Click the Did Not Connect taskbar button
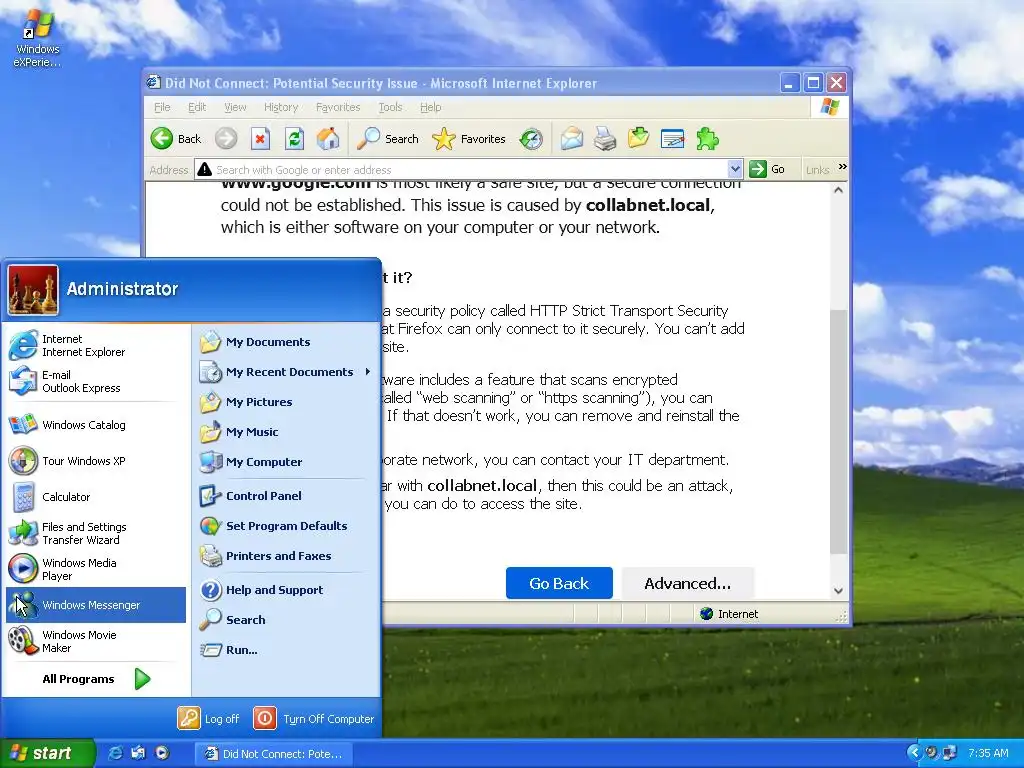The width and height of the screenshot is (1024, 768). (x=274, y=754)
